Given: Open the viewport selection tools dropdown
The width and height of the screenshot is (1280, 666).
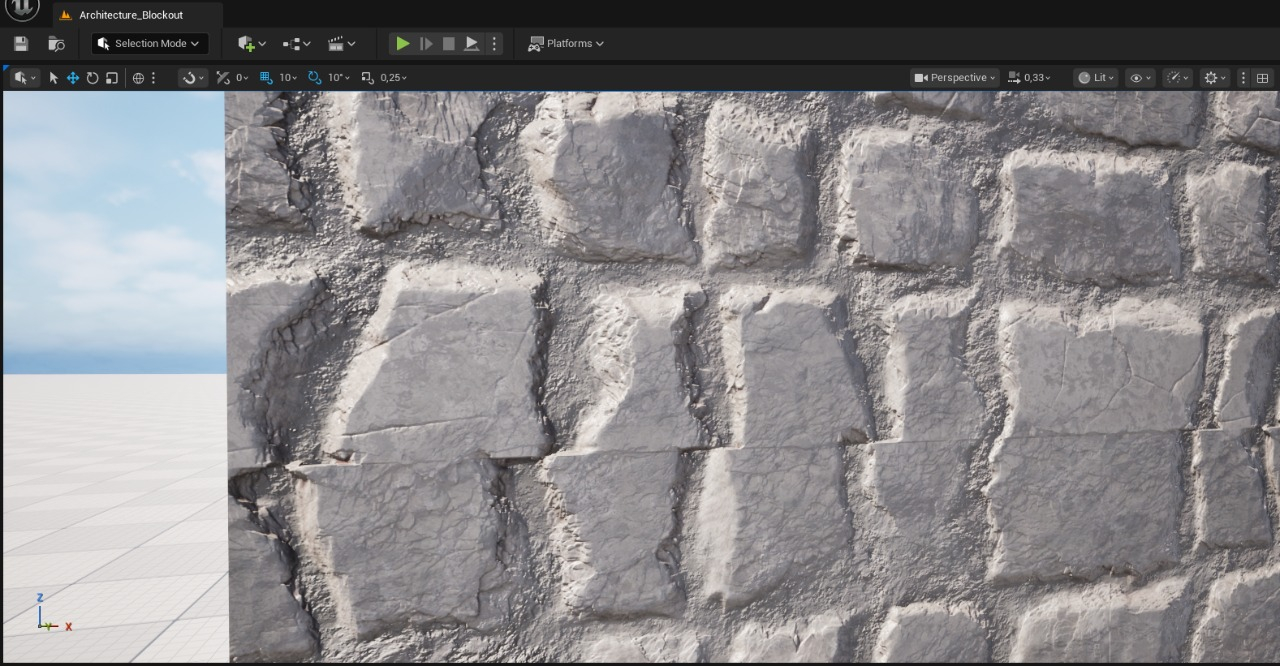Looking at the screenshot, I should [x=25, y=77].
